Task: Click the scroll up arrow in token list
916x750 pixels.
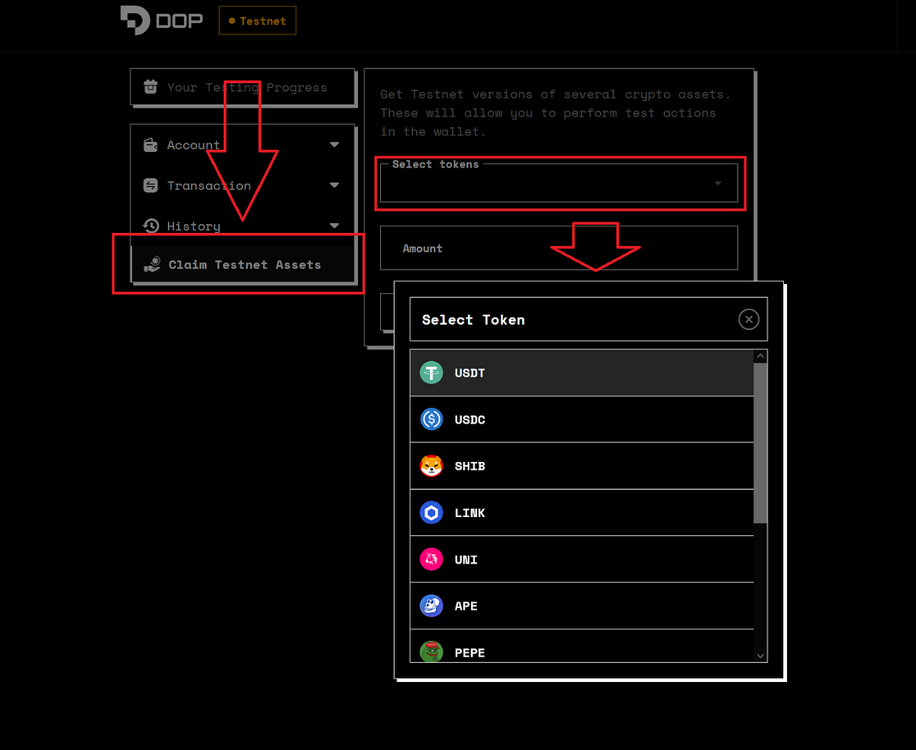Action: pos(760,357)
